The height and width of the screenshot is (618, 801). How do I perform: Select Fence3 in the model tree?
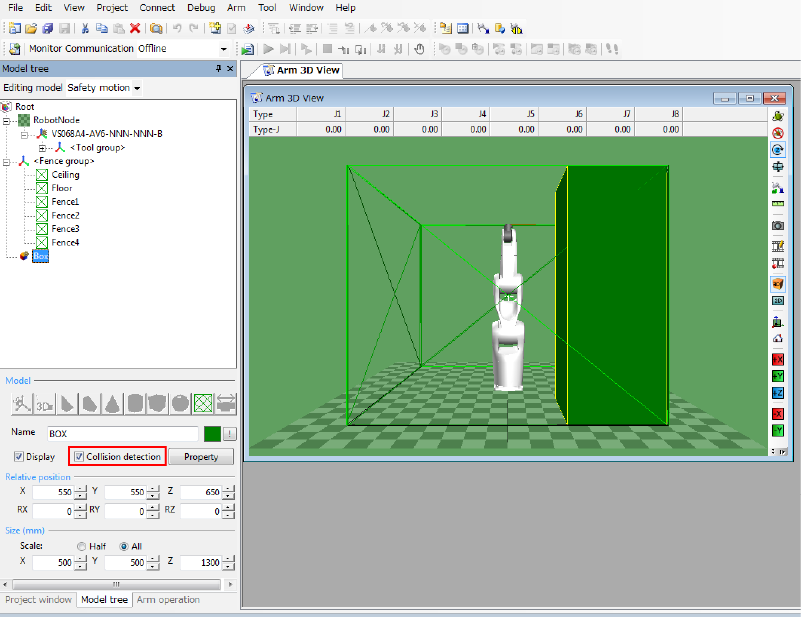[x=65, y=229]
